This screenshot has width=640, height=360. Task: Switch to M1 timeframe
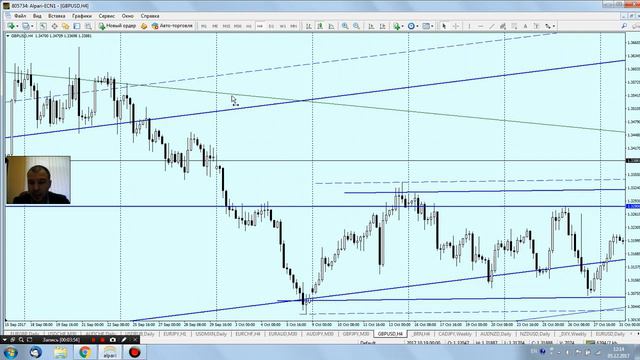tap(204, 26)
